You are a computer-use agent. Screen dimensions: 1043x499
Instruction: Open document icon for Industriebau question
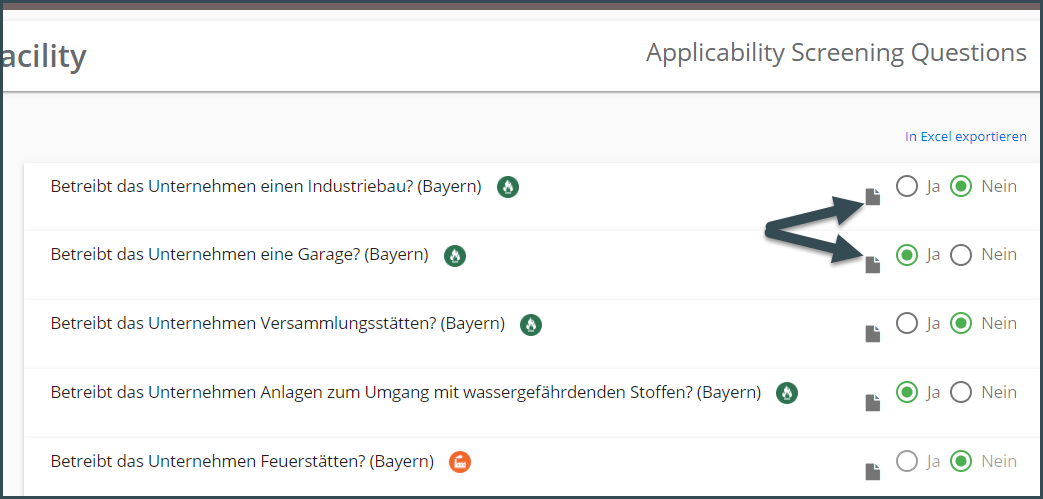coord(873,197)
